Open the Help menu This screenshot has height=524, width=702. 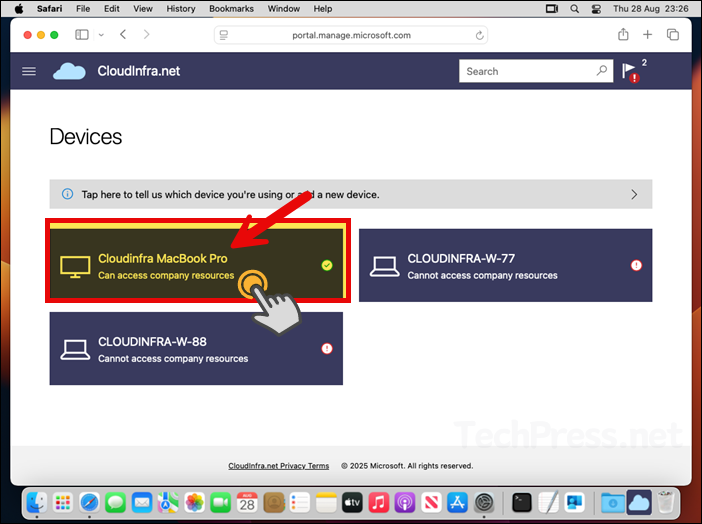point(322,9)
